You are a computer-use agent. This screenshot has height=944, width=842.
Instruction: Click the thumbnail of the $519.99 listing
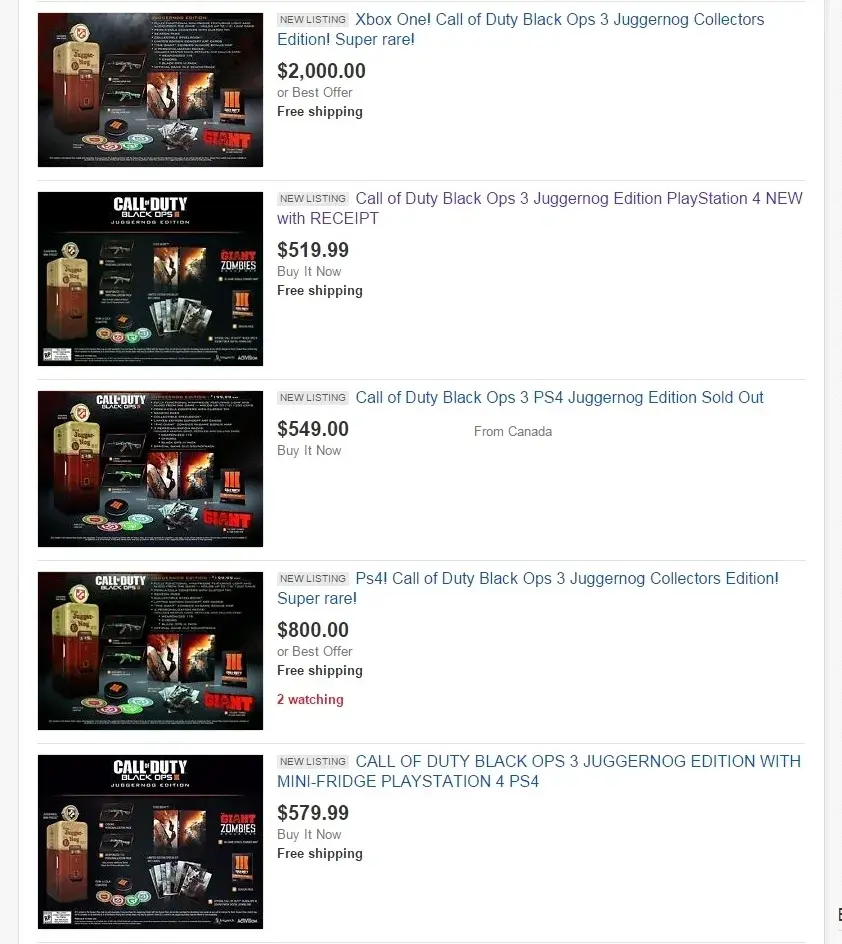pos(150,279)
